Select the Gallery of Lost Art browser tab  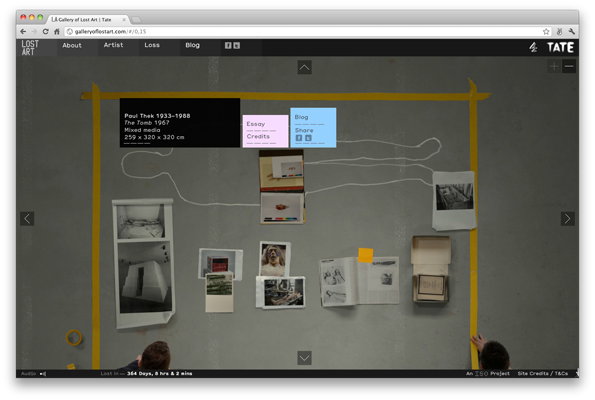89,19
